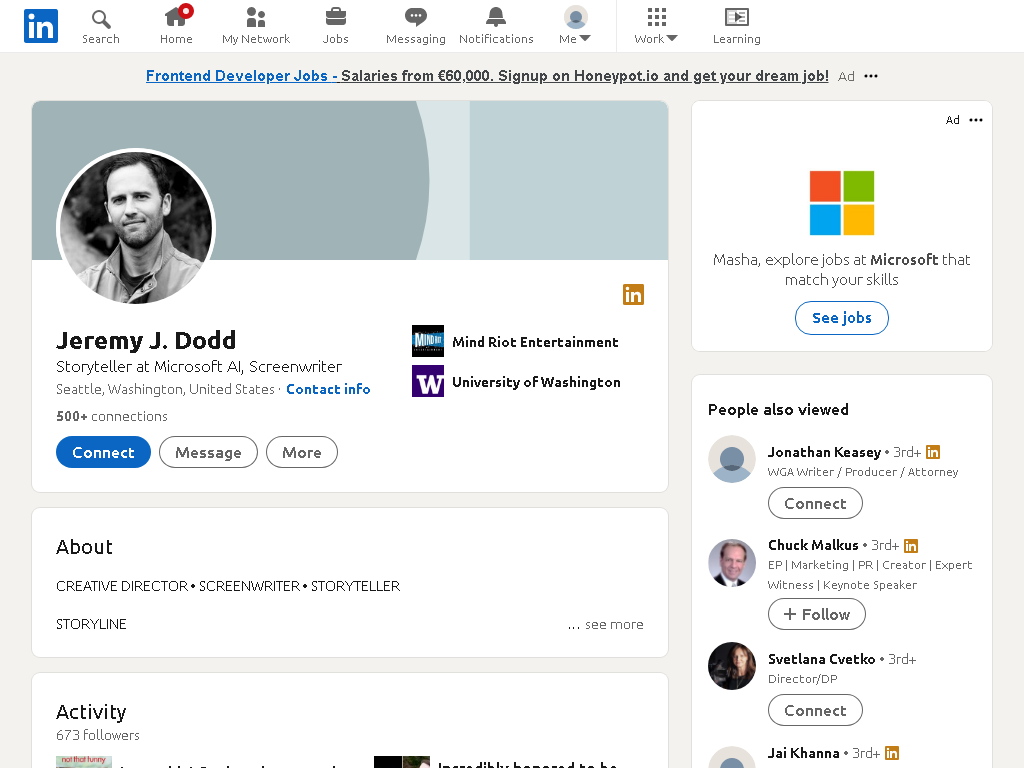Click the LinkedIn logo icon
Viewport: 1024px width, 768px height.
click(x=40, y=26)
